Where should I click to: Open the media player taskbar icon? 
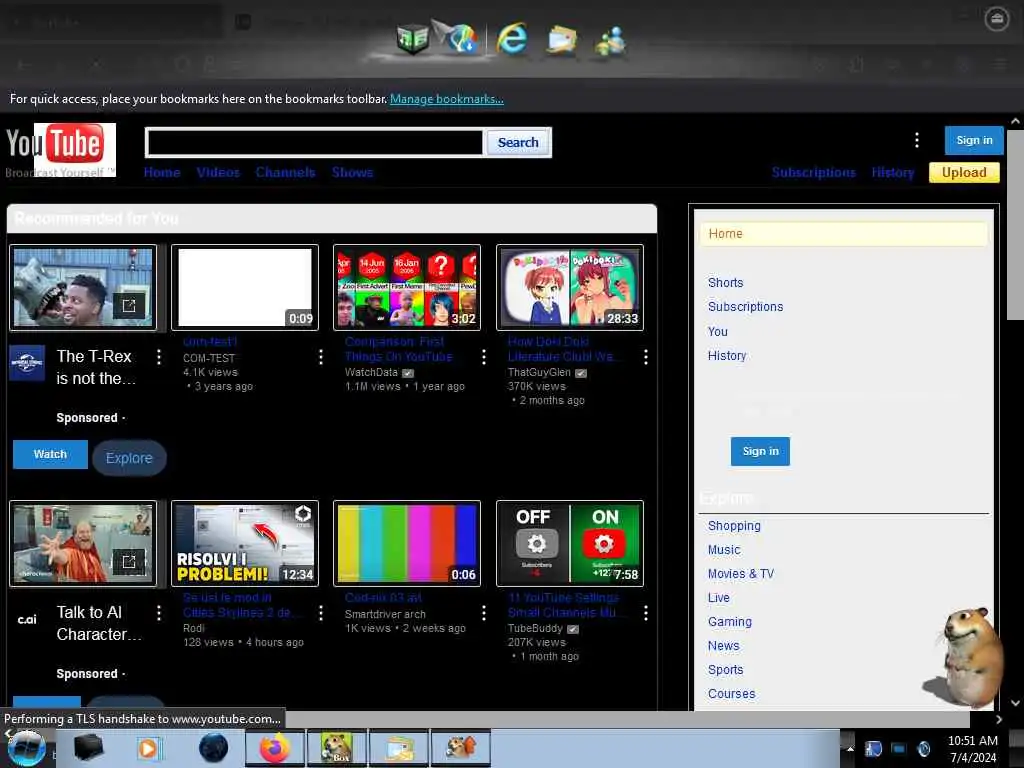tap(148, 748)
